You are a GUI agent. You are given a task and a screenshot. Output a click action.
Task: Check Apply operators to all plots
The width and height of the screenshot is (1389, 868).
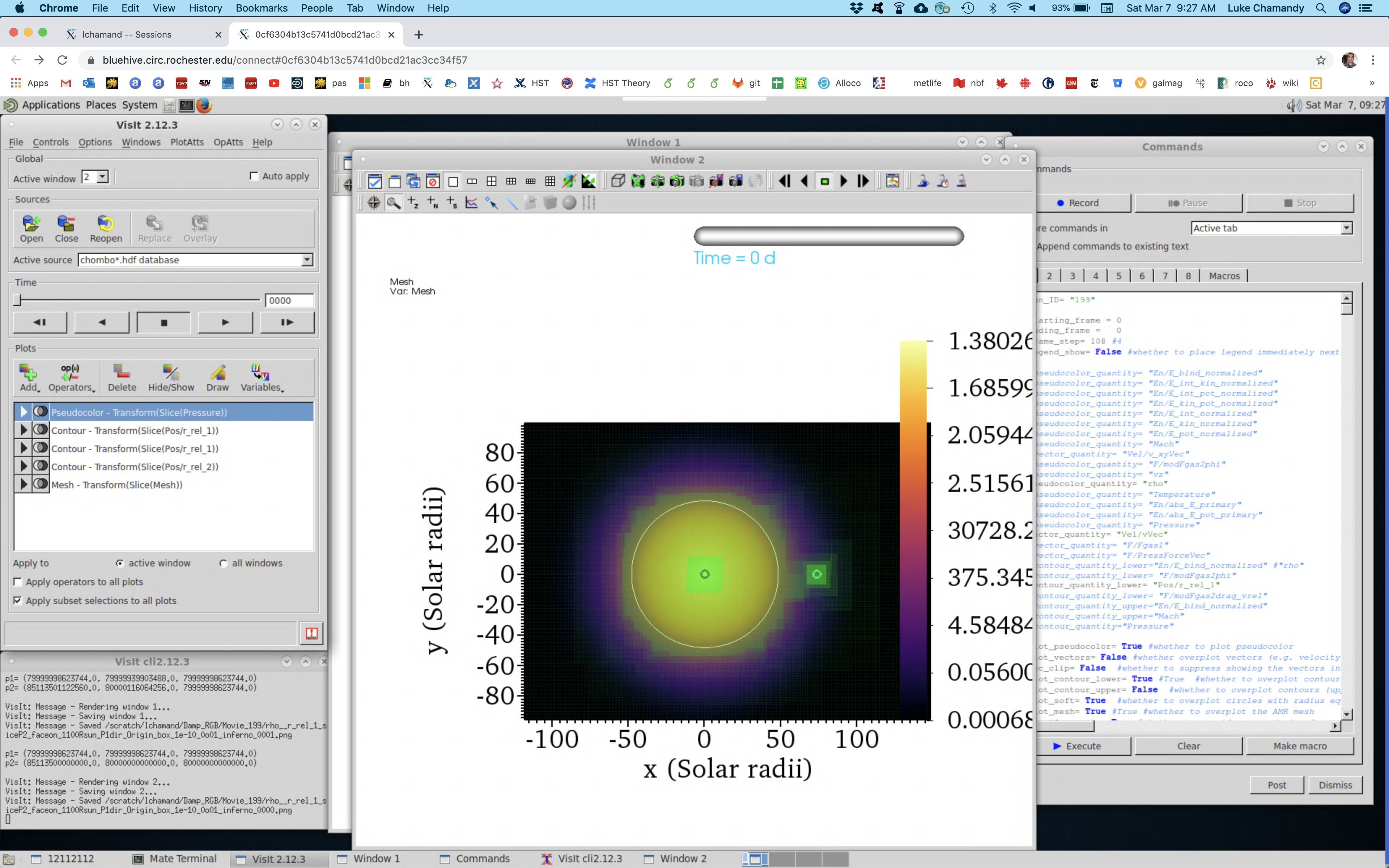(x=18, y=582)
